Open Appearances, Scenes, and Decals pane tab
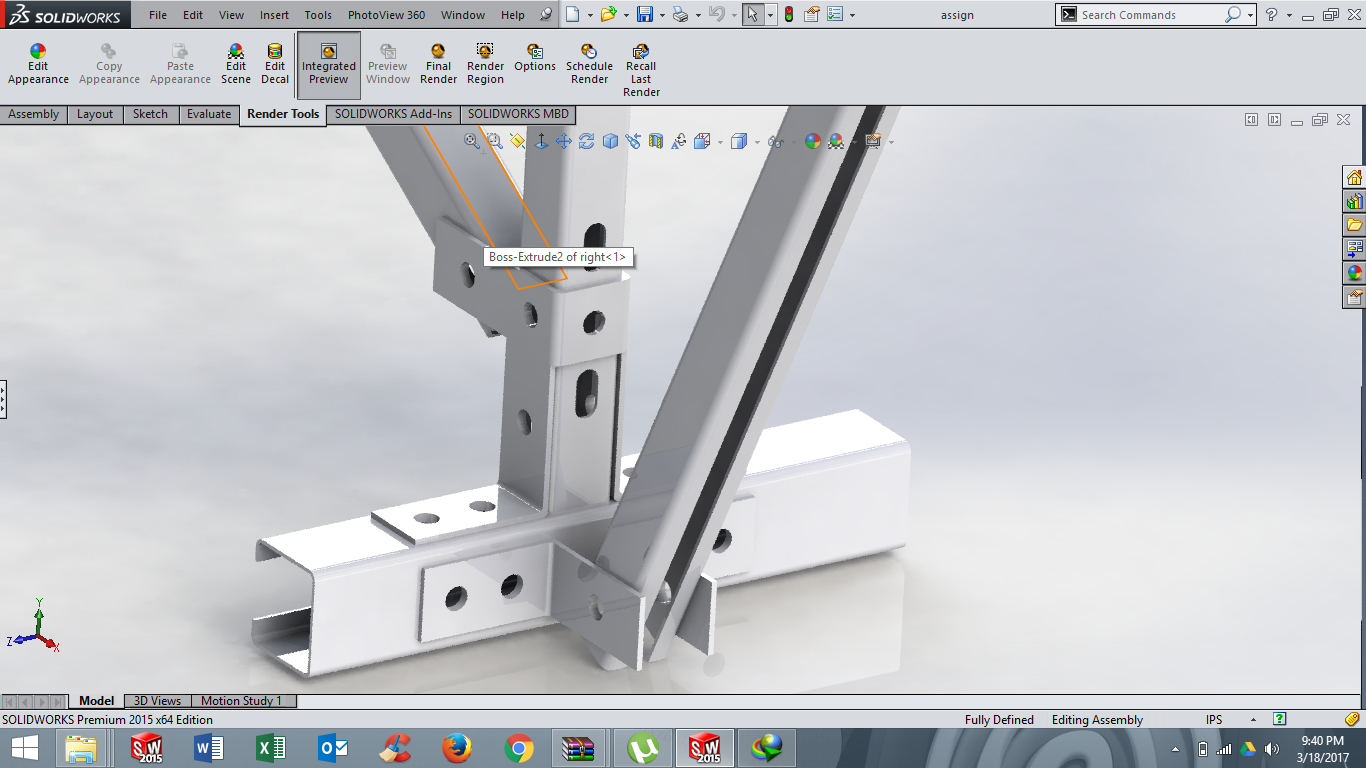 pos(1354,272)
